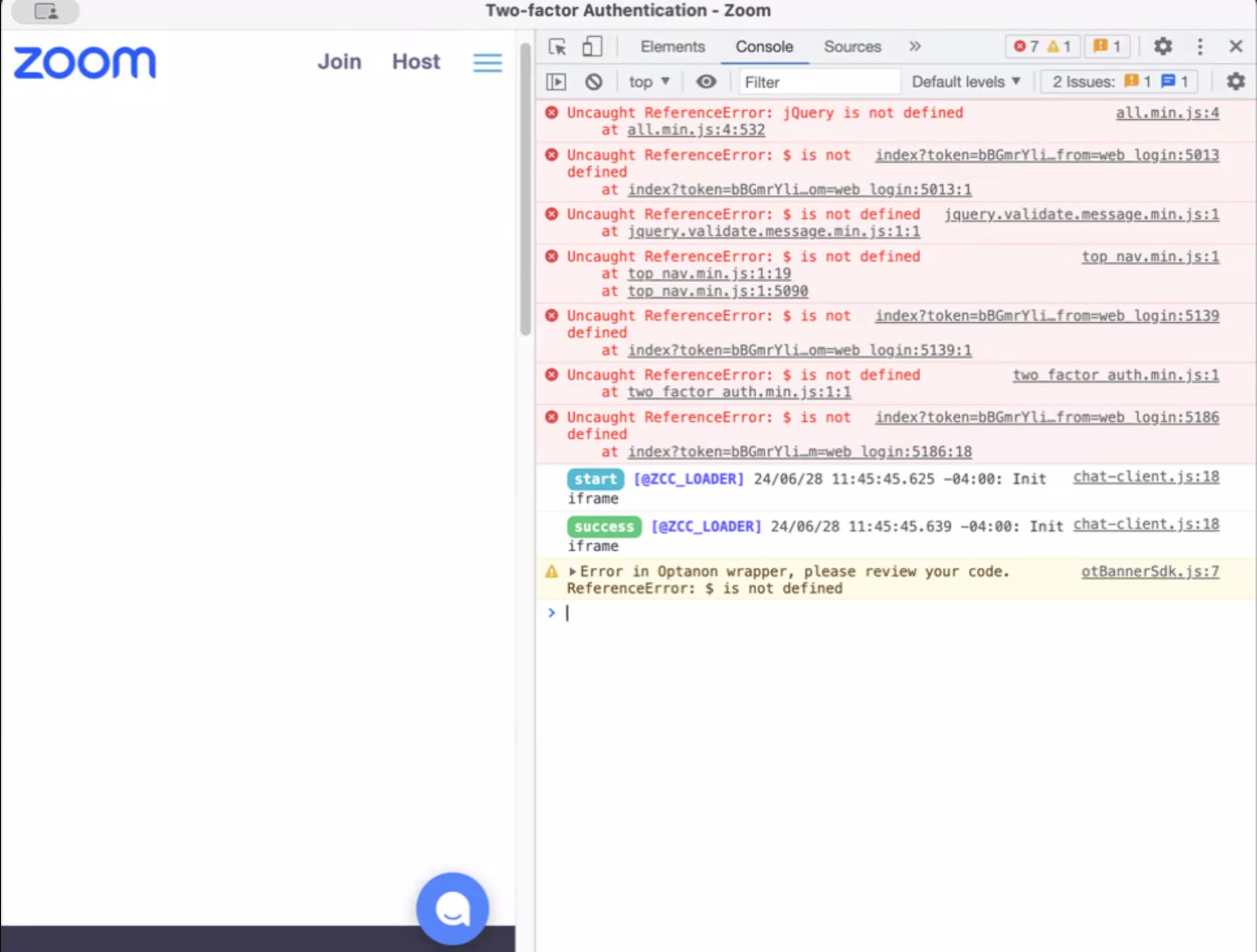Expand more DevTools tabs chevron

915,46
